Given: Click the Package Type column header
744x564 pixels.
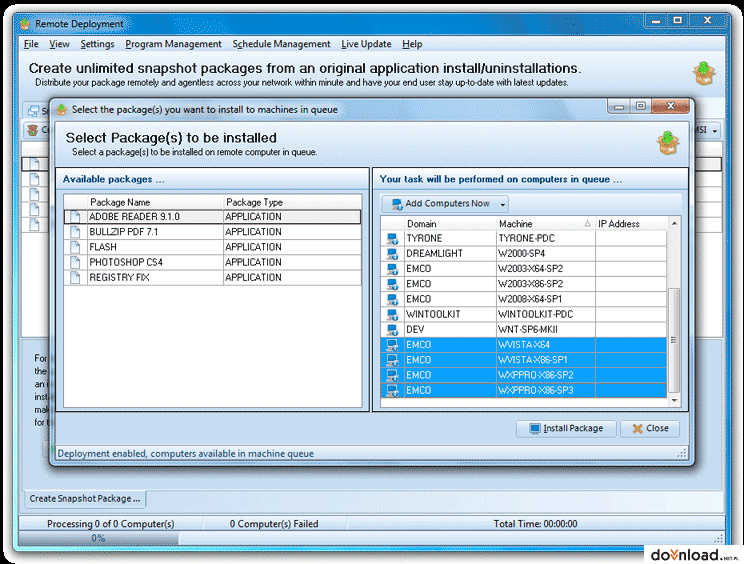Looking at the screenshot, I should click(x=291, y=203).
